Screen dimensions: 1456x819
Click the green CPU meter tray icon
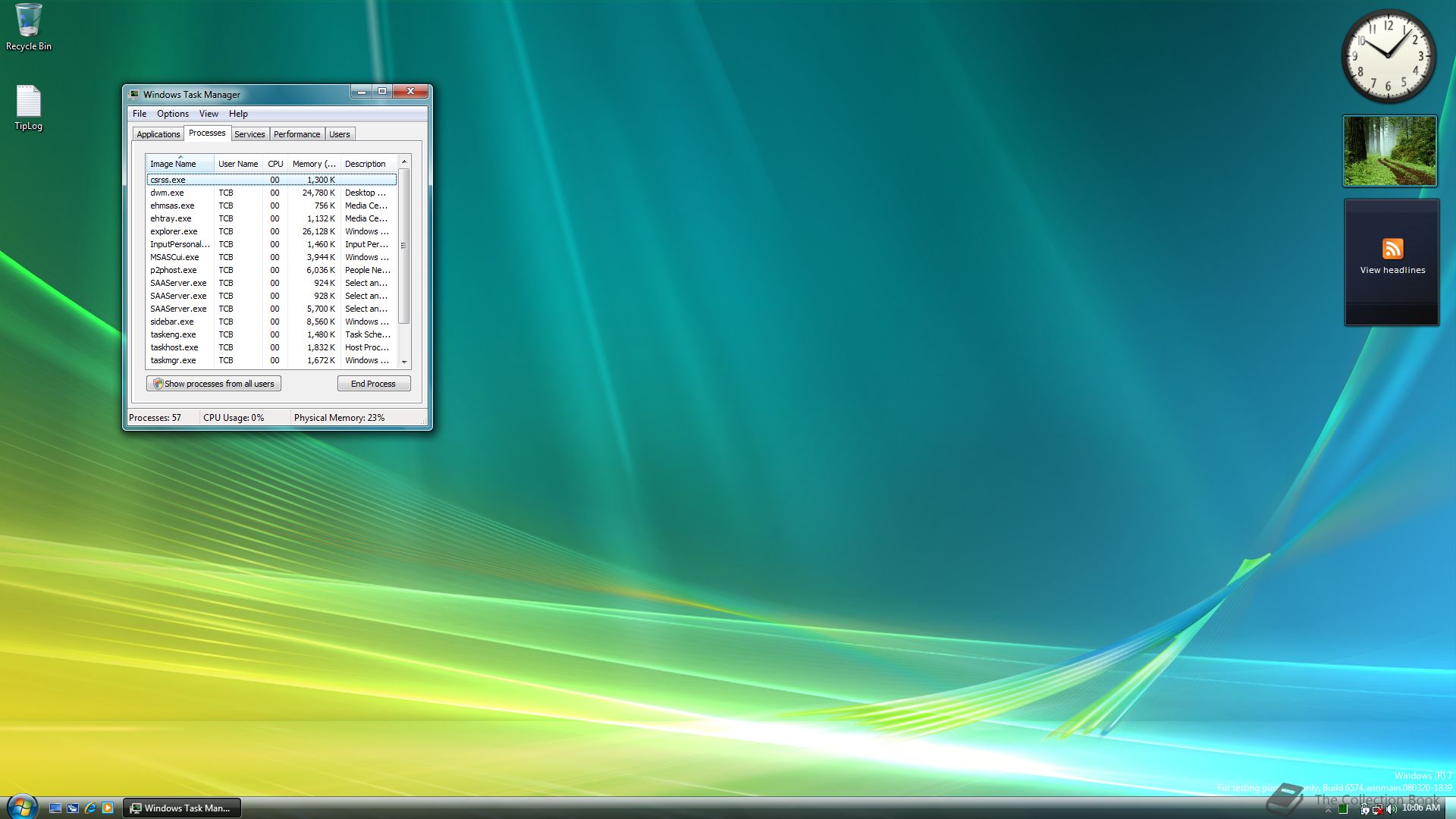coord(1343,809)
